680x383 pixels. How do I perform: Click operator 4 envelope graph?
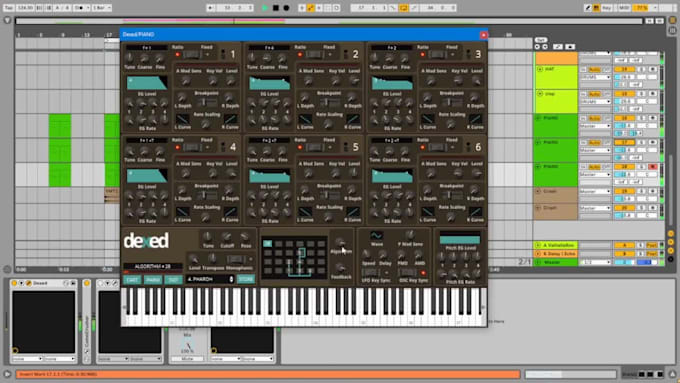(147, 176)
